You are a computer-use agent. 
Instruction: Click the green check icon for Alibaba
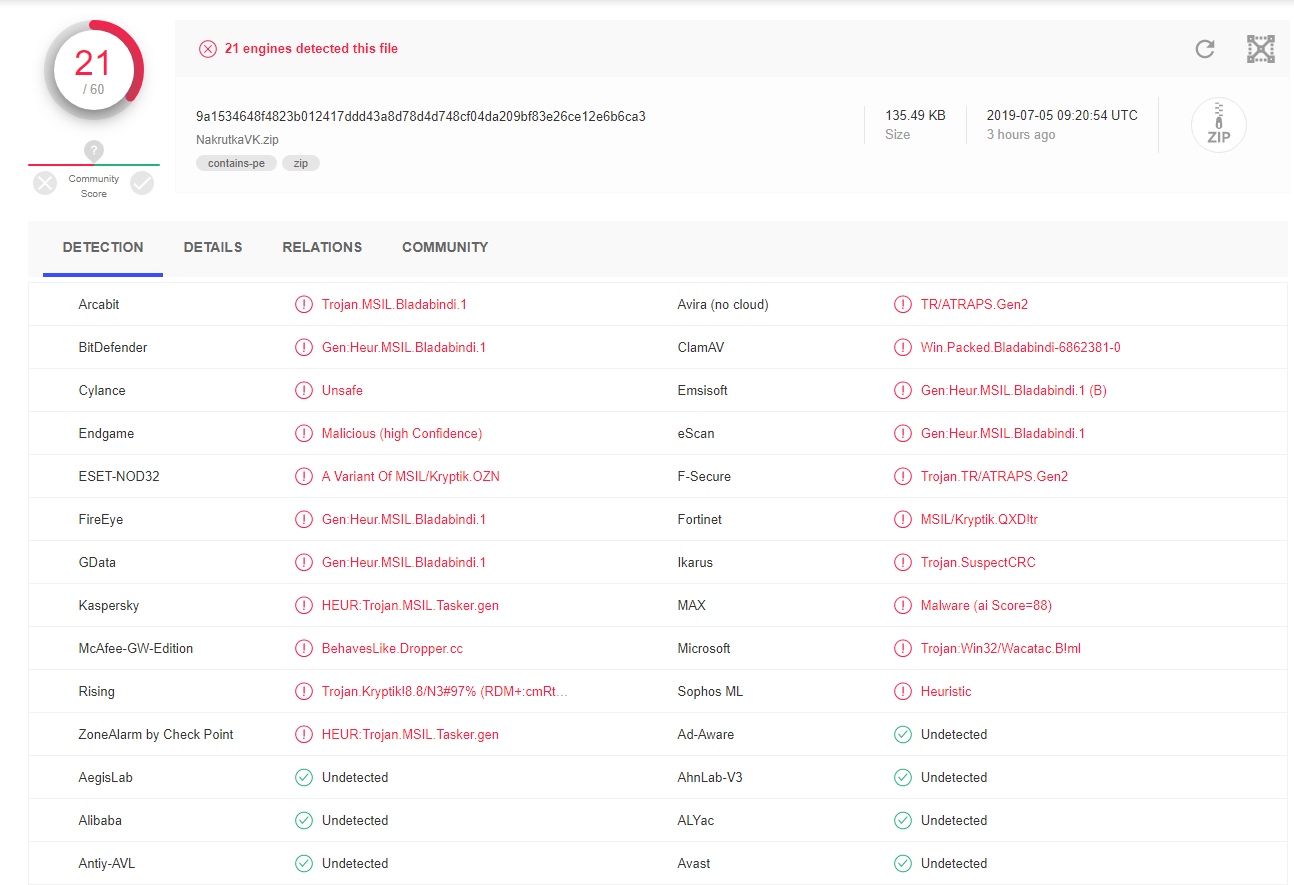coord(304,820)
